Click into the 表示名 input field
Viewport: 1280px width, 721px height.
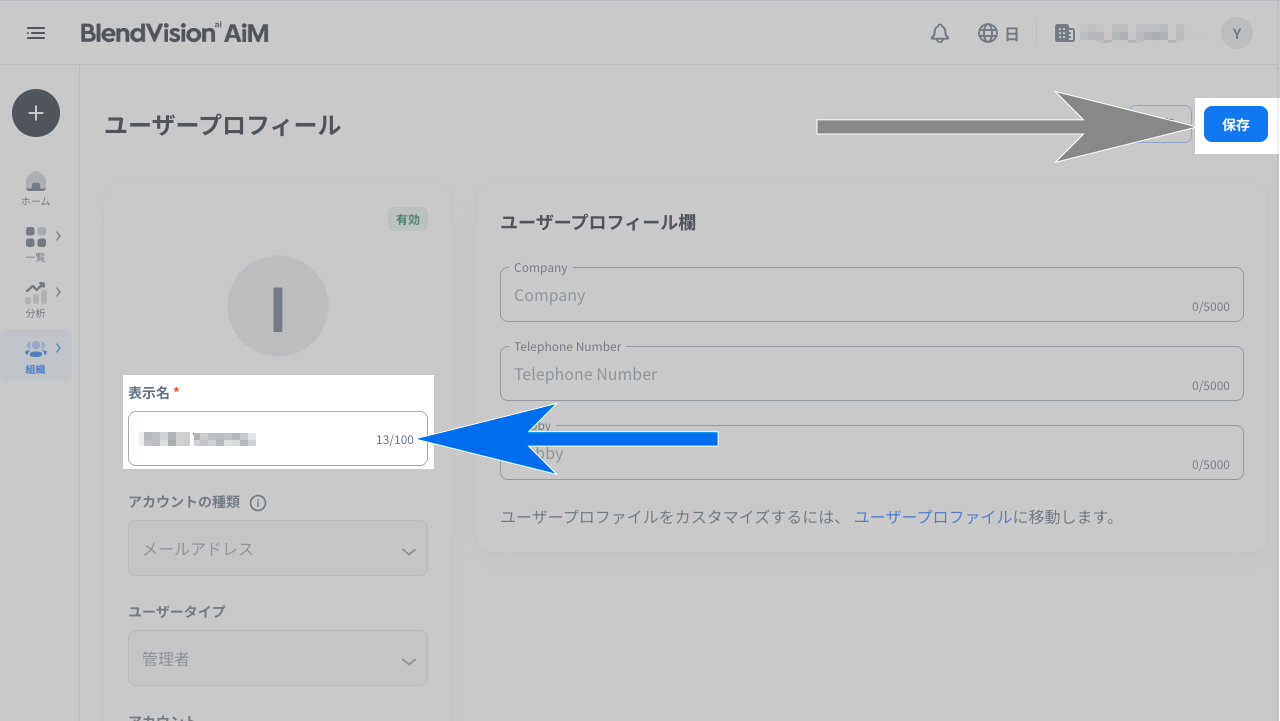278,439
